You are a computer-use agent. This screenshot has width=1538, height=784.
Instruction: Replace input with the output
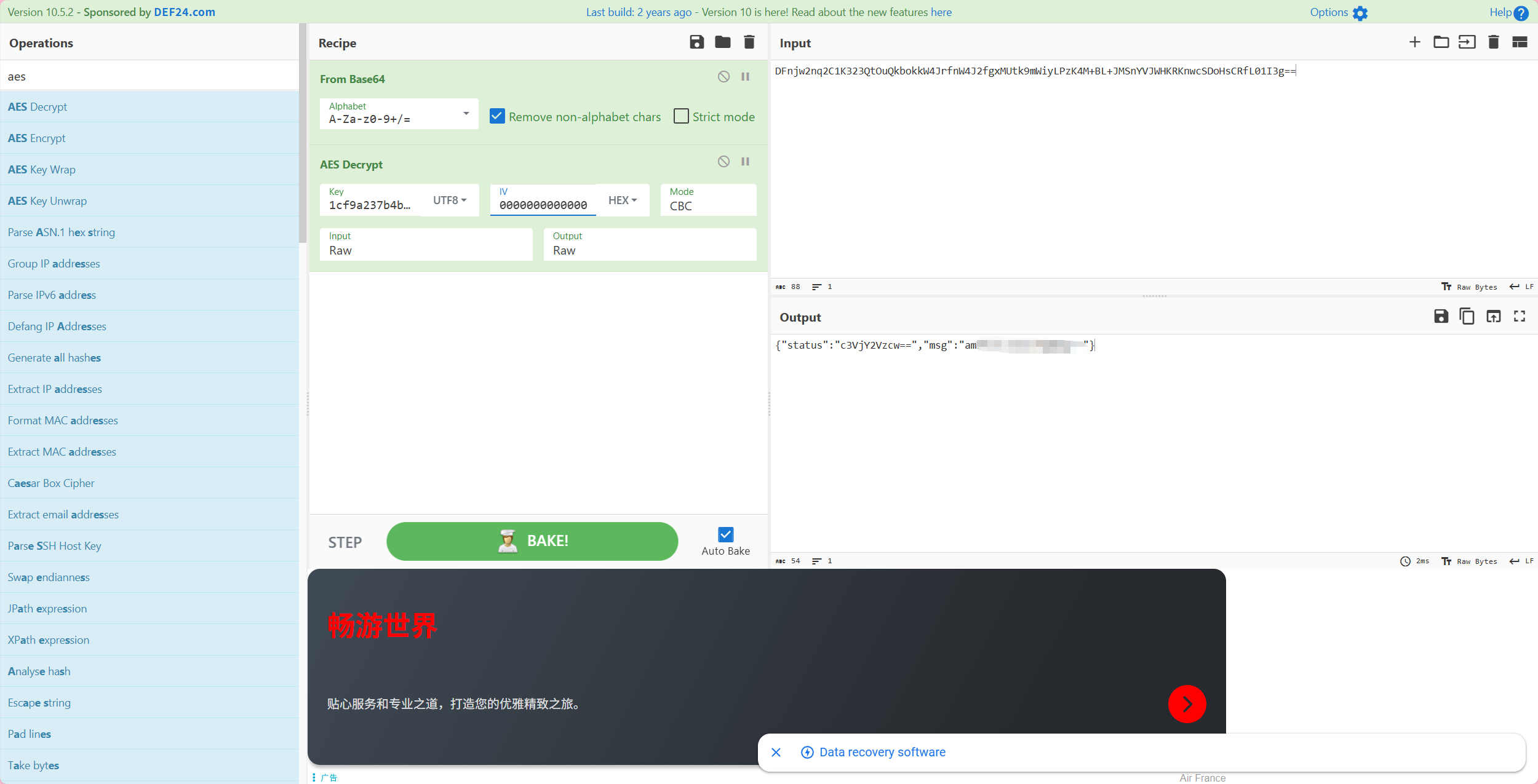[x=1493, y=317]
